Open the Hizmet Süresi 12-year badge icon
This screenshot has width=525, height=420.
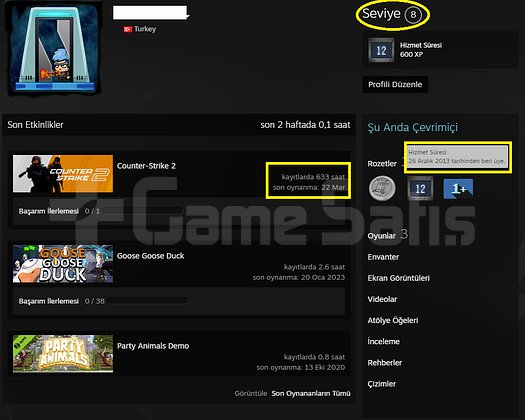(381, 50)
